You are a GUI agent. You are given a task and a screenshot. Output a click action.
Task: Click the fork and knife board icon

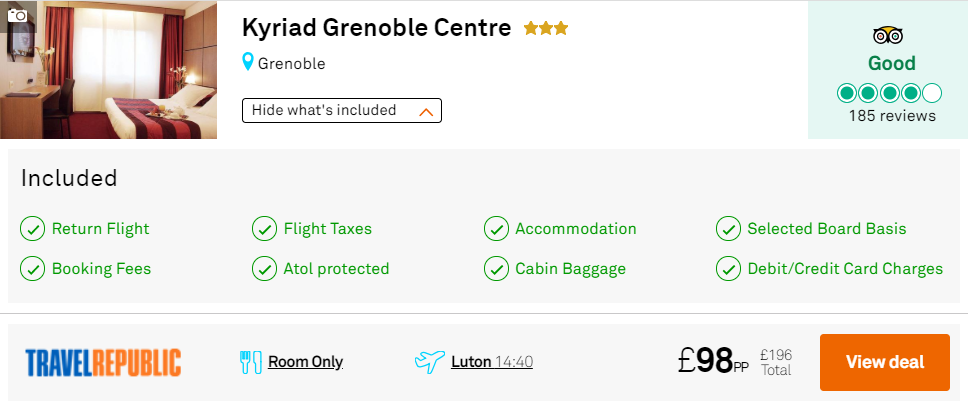(x=251, y=362)
